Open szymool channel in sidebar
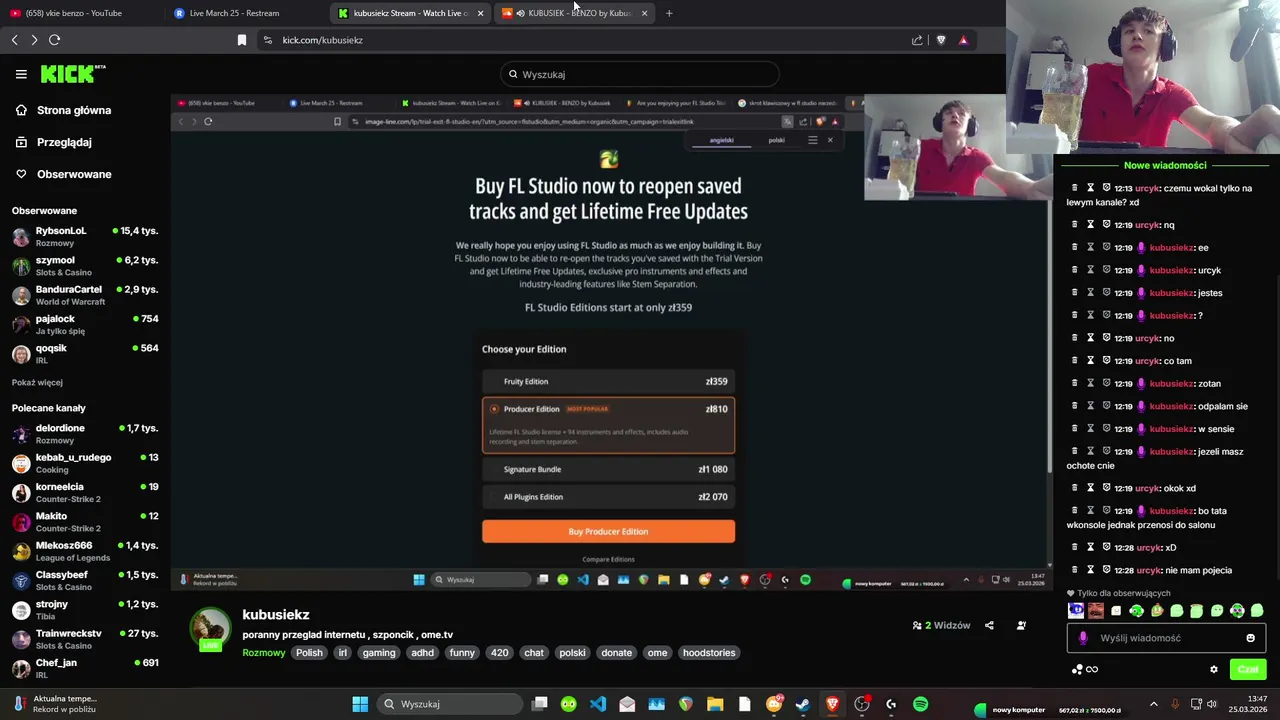Screen dimensions: 1280x720 point(85,265)
